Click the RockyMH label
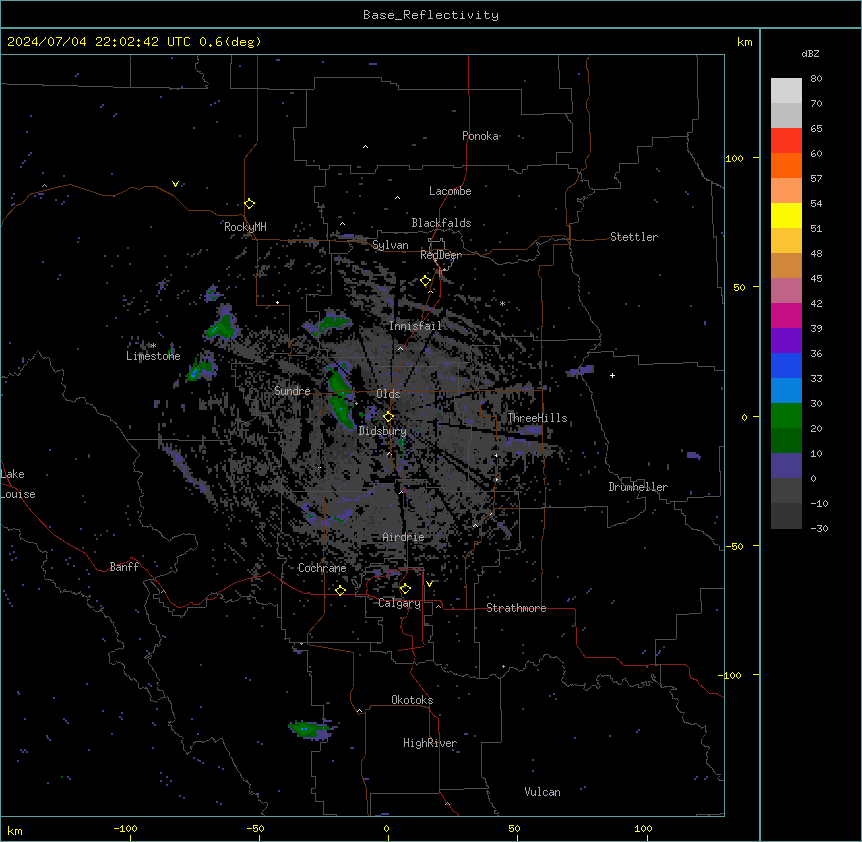 click(x=245, y=226)
